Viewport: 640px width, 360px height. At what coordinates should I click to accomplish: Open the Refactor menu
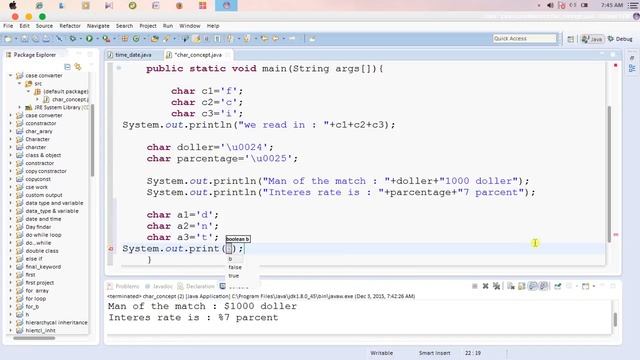[x=70, y=26]
